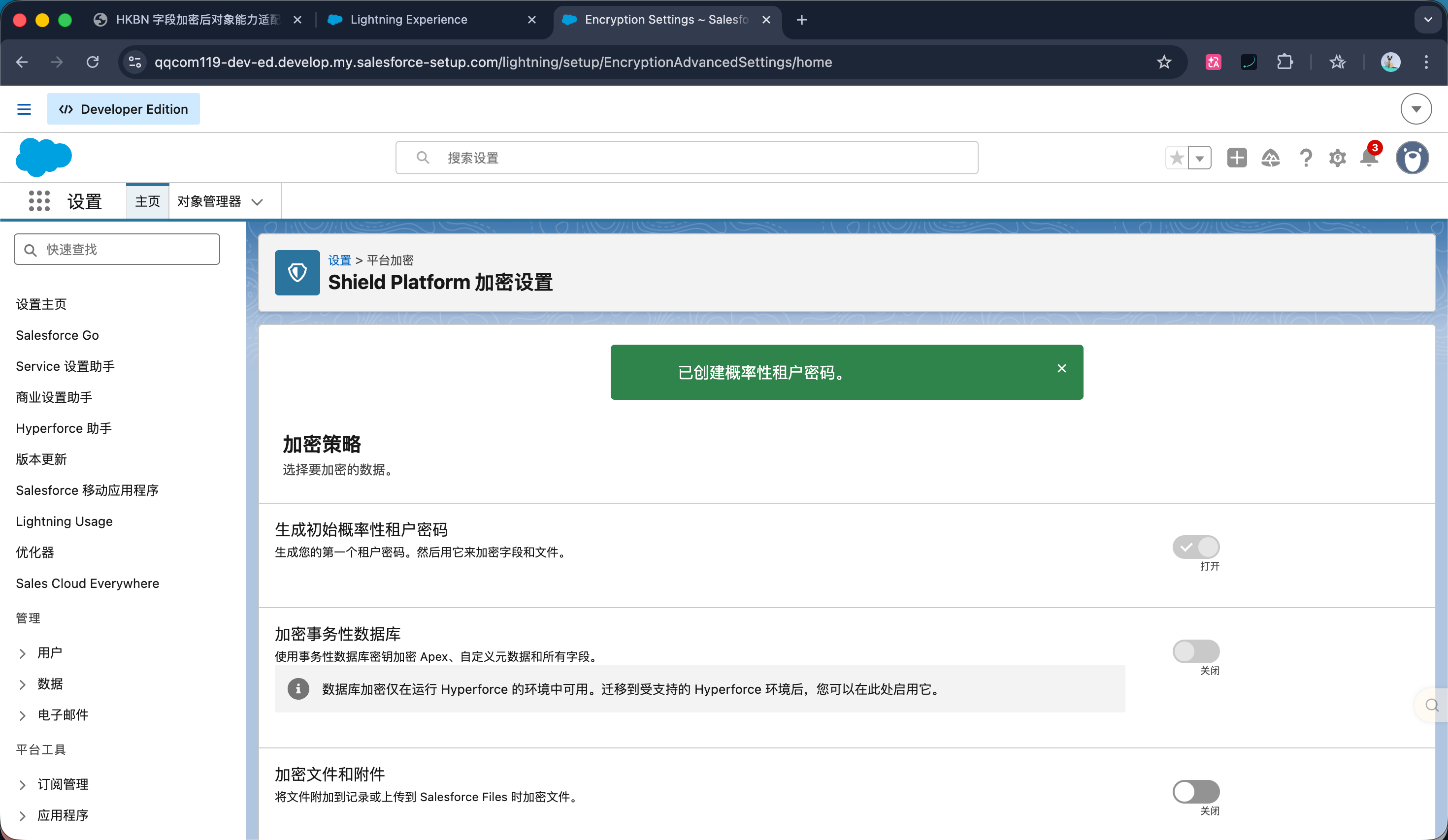The height and width of the screenshot is (840, 1448).
Task: Click the Shield Platform encryption icon
Action: (x=297, y=272)
